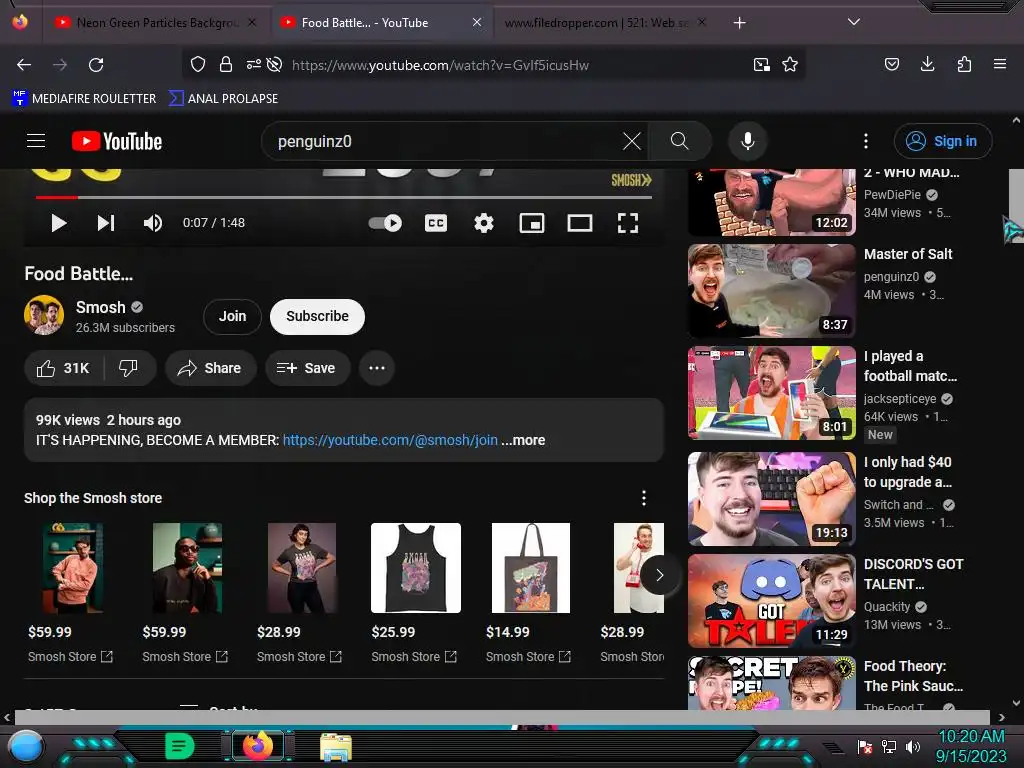The width and height of the screenshot is (1024, 768).
Task: Click the autoplay blocked icon
Action: tap(275, 64)
